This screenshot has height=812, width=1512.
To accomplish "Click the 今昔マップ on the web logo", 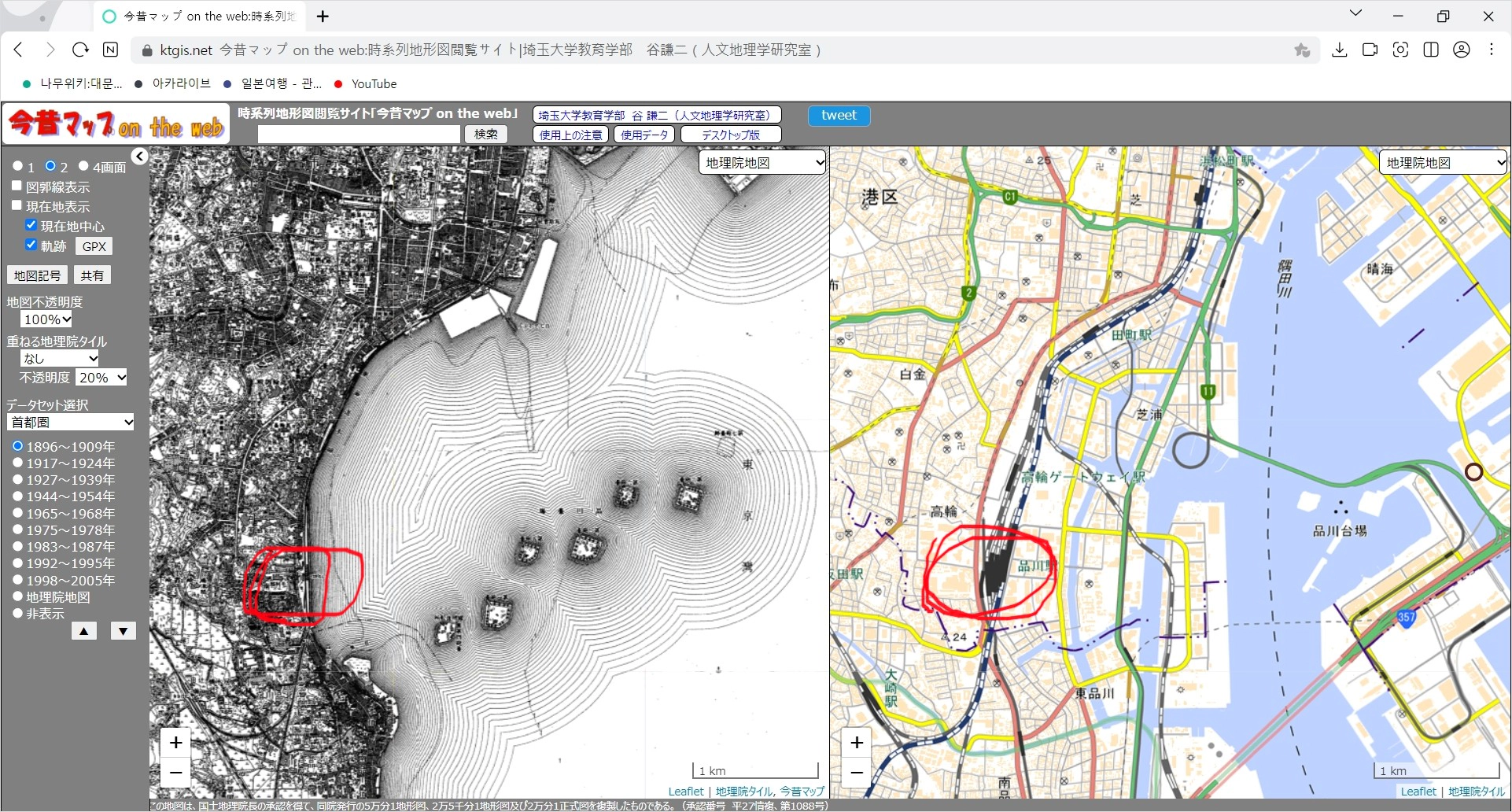I will [x=116, y=124].
